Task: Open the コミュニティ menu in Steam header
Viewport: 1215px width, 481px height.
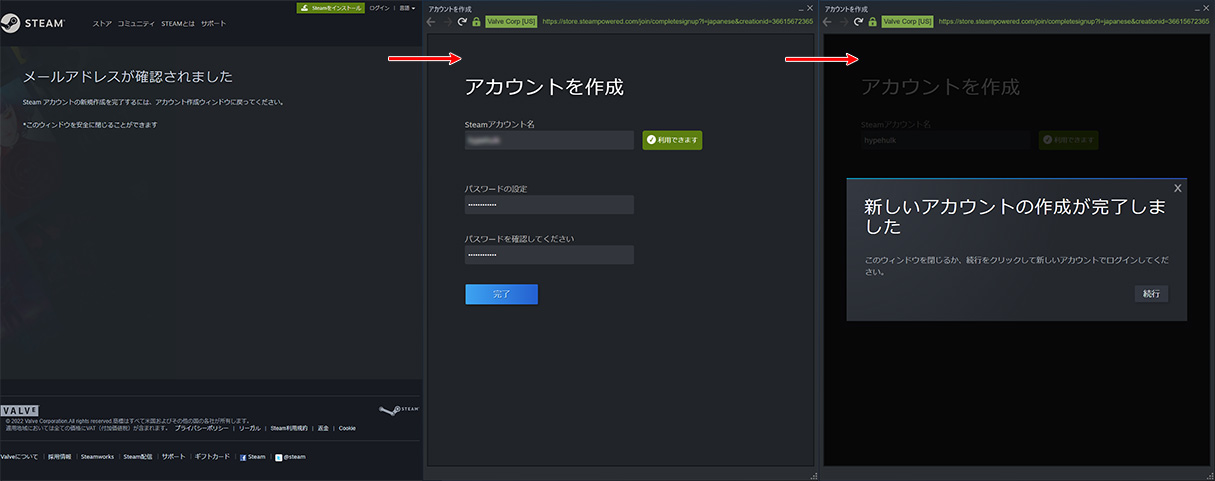Action: coord(136,23)
